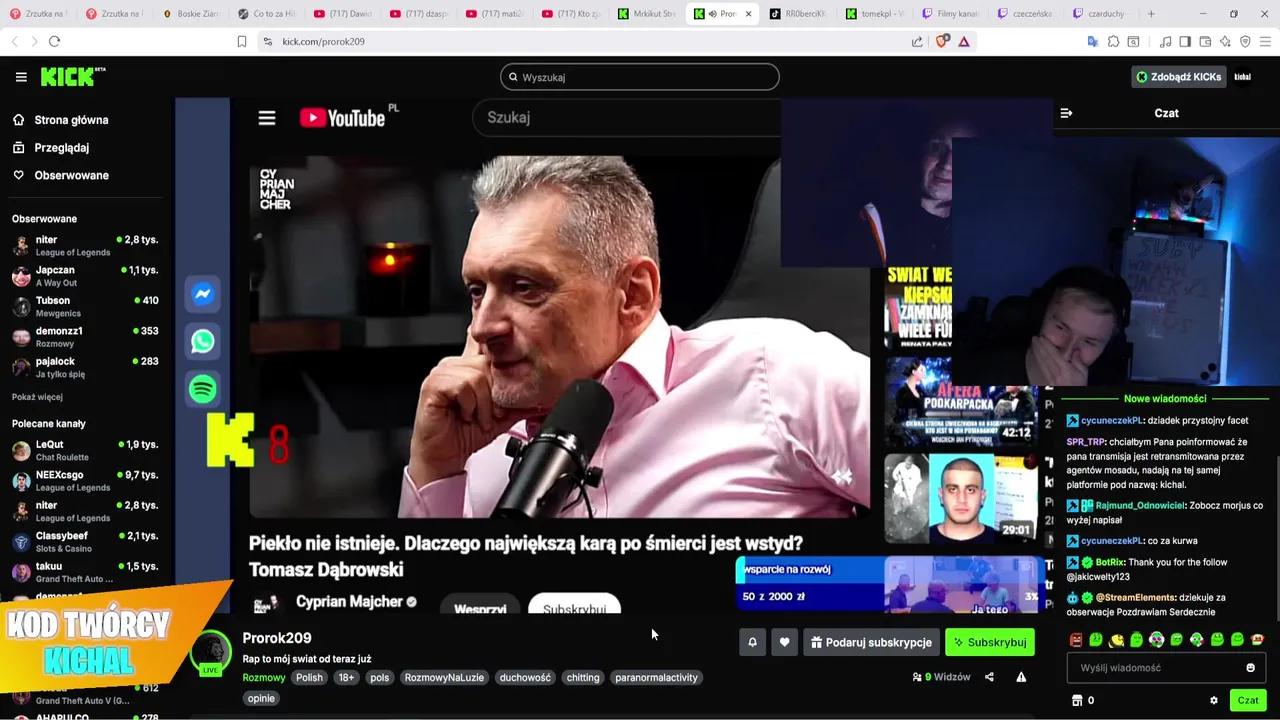The width and height of the screenshot is (1280, 720).
Task: Click the RozmowyNaLuzie tag
Action: click(x=444, y=677)
